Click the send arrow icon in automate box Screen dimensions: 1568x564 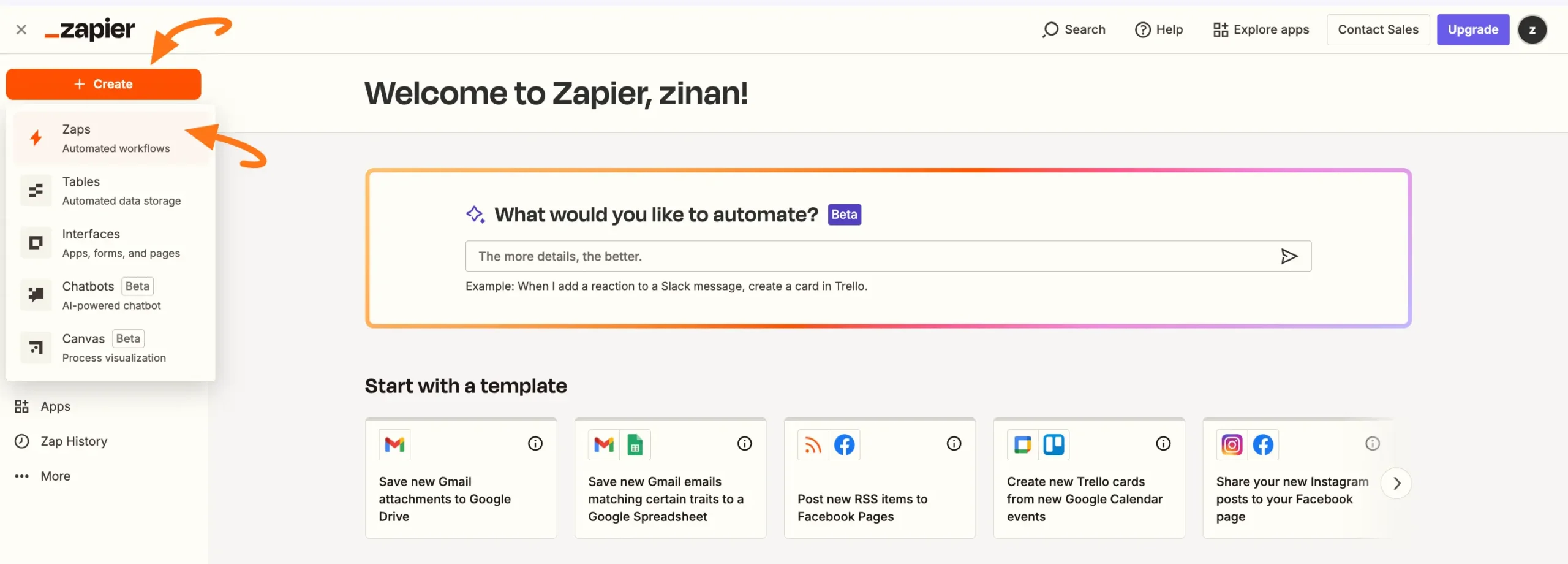click(1289, 256)
